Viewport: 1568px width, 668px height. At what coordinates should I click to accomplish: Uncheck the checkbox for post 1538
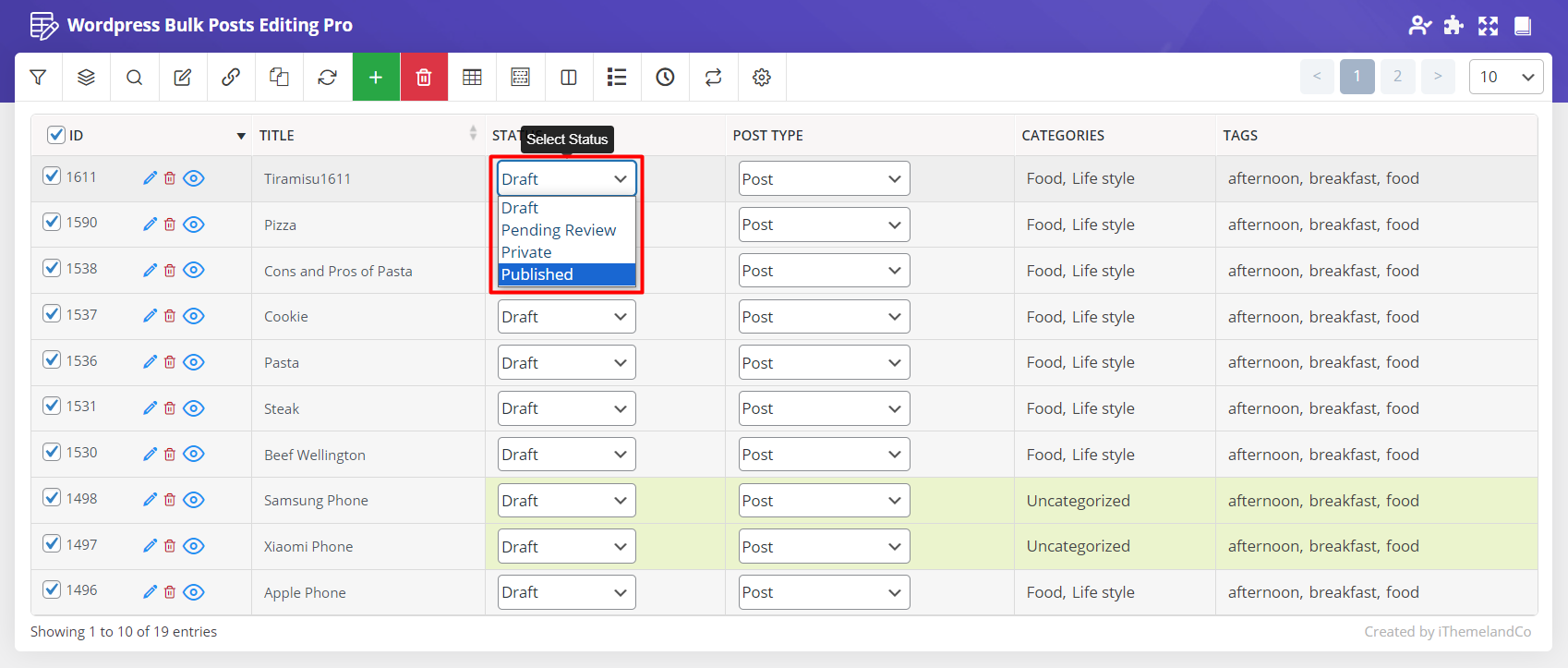pyautogui.click(x=52, y=268)
